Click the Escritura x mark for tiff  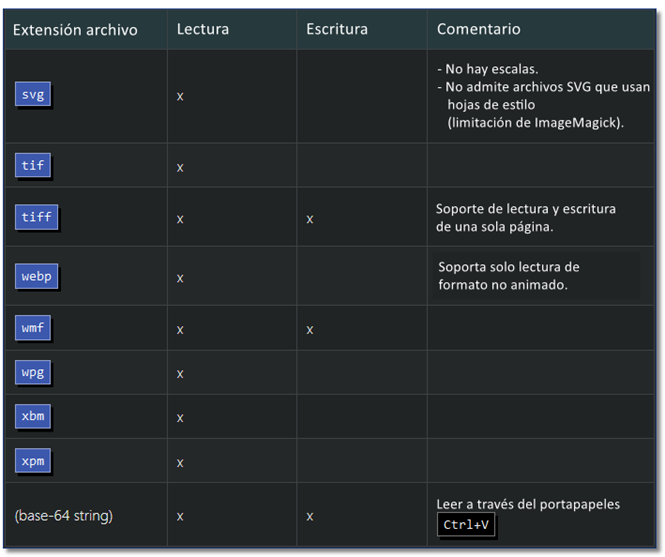tap(310, 218)
